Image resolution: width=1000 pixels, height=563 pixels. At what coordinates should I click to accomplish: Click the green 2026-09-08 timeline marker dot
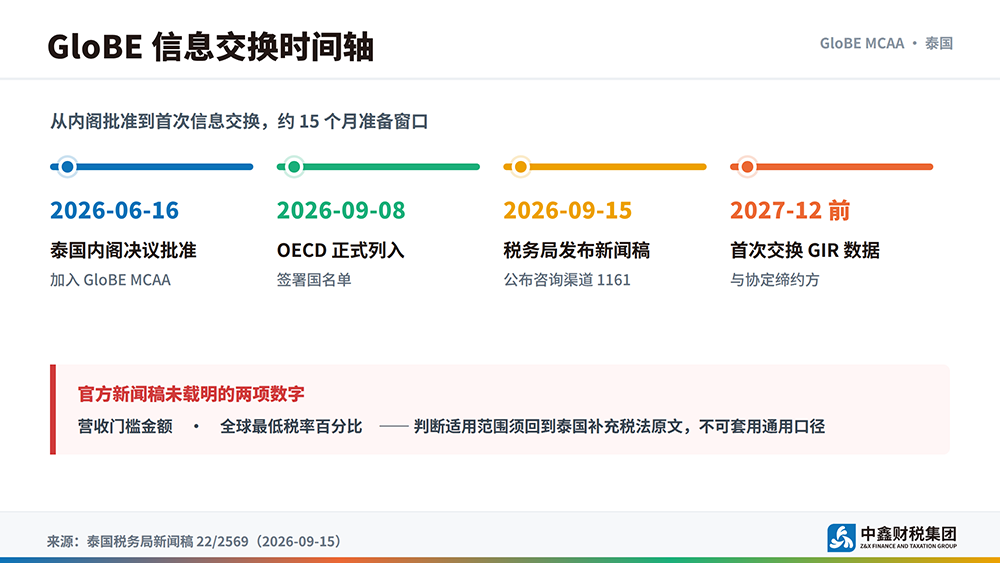tap(294, 167)
